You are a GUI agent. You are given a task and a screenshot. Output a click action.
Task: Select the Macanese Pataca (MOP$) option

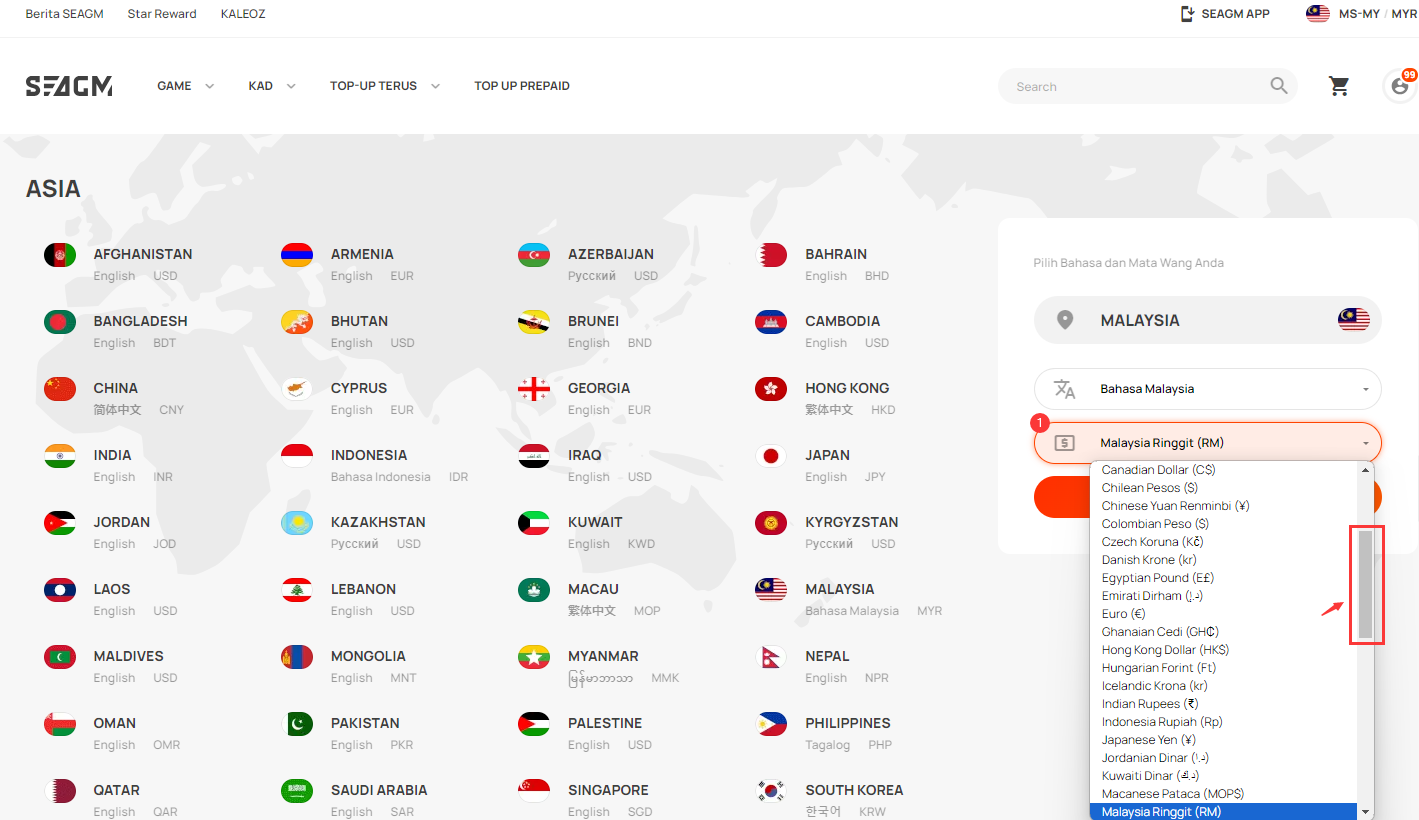(1223, 794)
